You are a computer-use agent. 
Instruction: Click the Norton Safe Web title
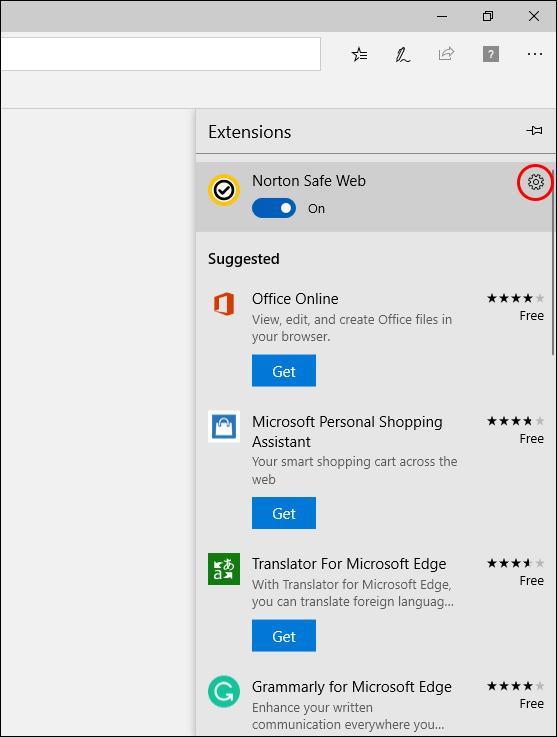[309, 180]
